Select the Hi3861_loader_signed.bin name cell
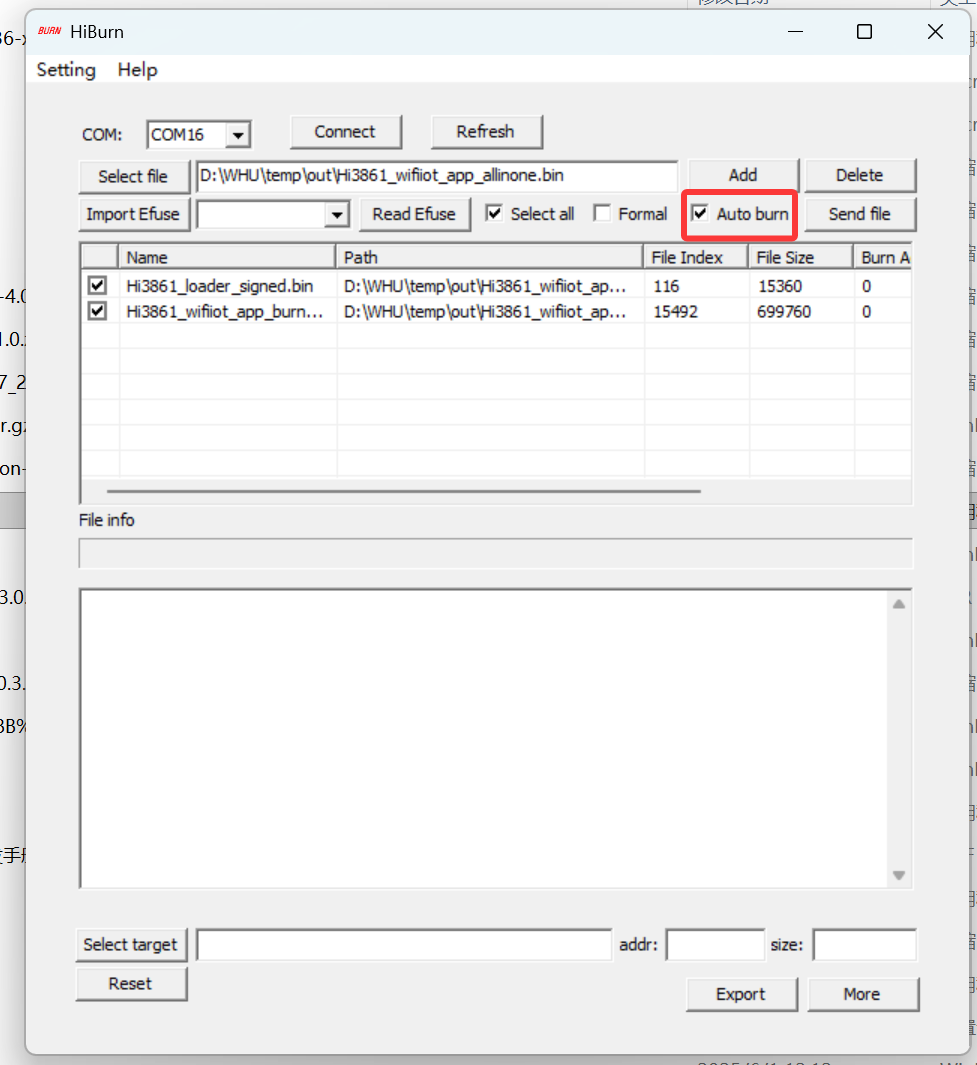This screenshot has width=977, height=1065. point(220,286)
